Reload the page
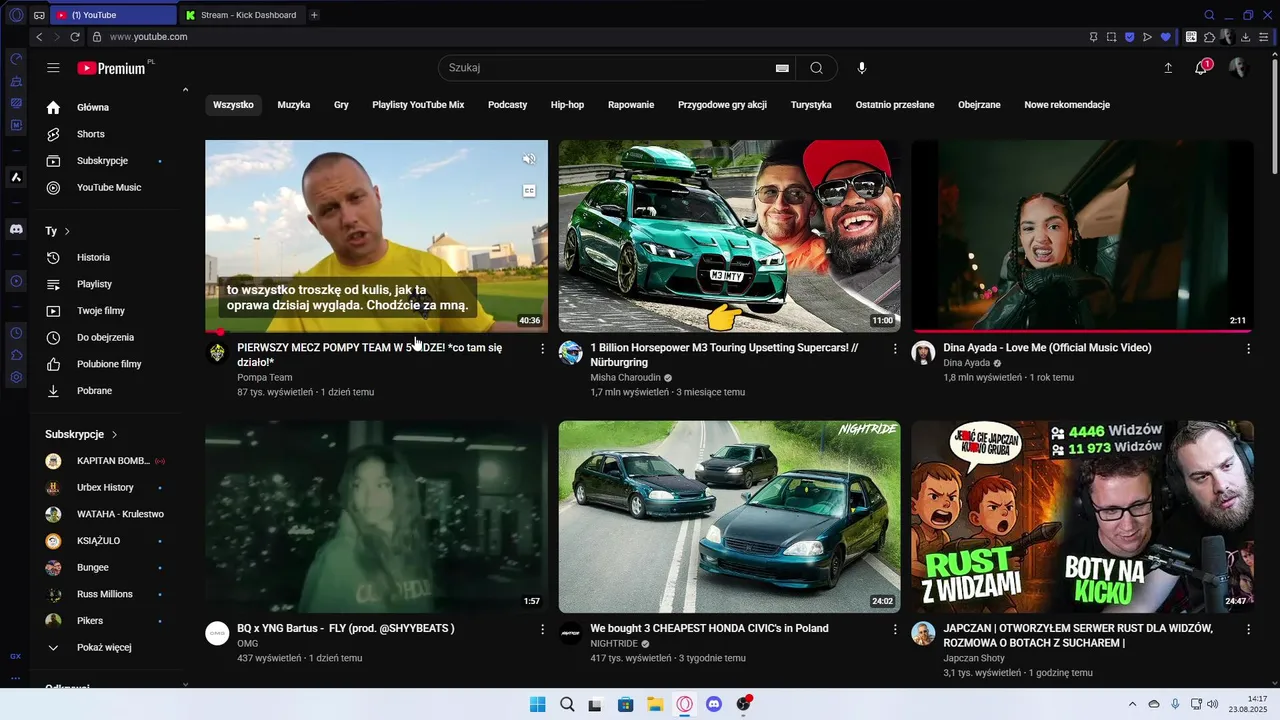This screenshot has width=1280, height=720. [x=75, y=37]
